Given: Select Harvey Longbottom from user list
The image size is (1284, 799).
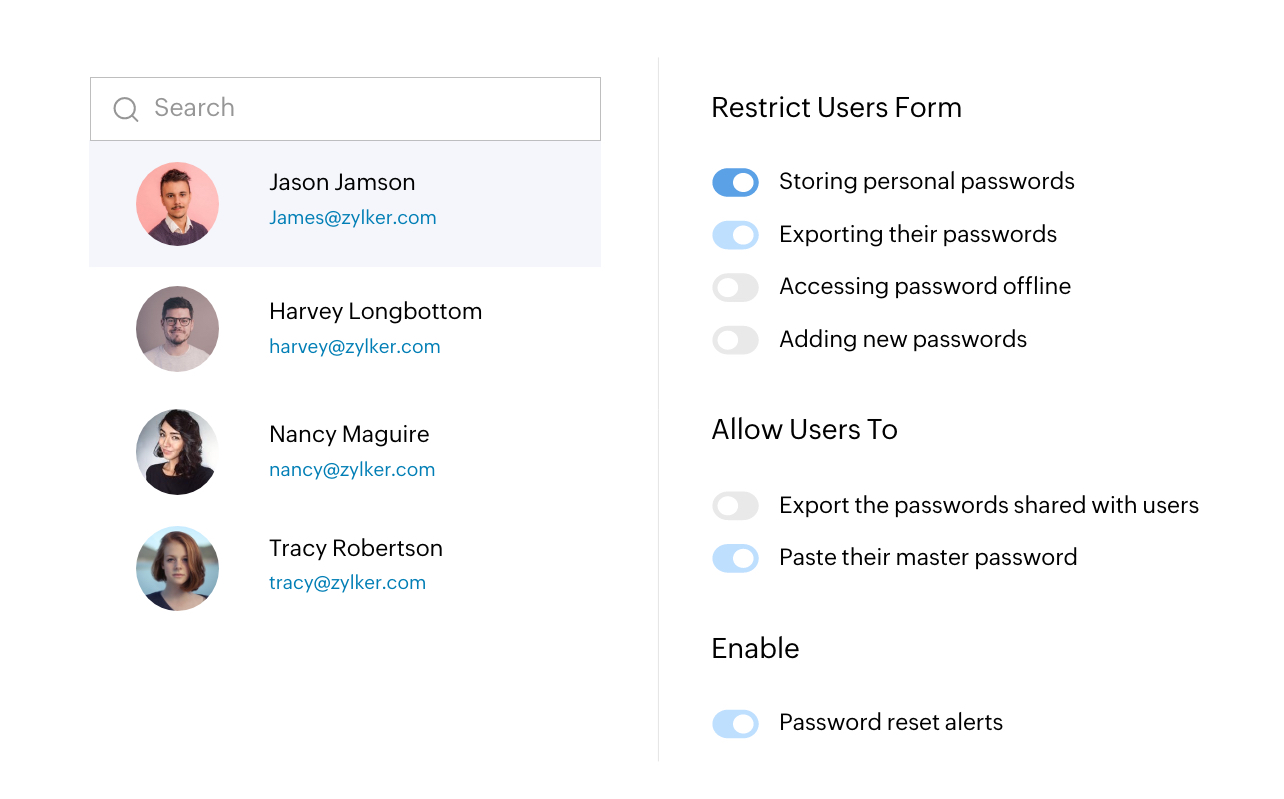Looking at the screenshot, I should (375, 312).
